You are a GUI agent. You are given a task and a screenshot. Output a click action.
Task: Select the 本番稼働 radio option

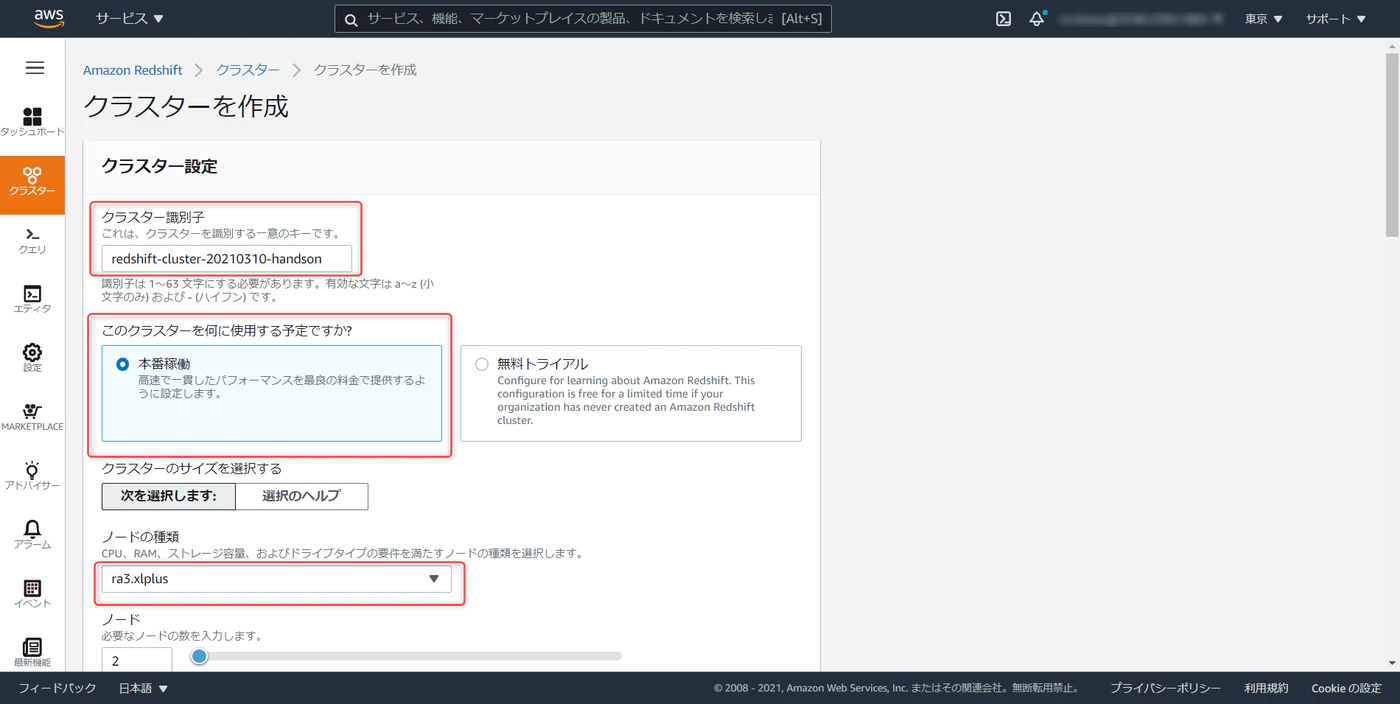click(123, 364)
